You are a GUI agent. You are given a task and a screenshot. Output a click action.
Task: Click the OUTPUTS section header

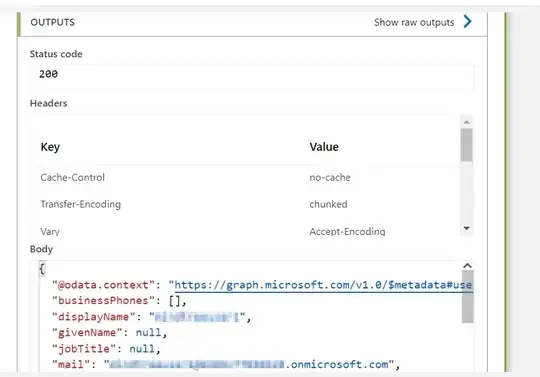pos(52,22)
